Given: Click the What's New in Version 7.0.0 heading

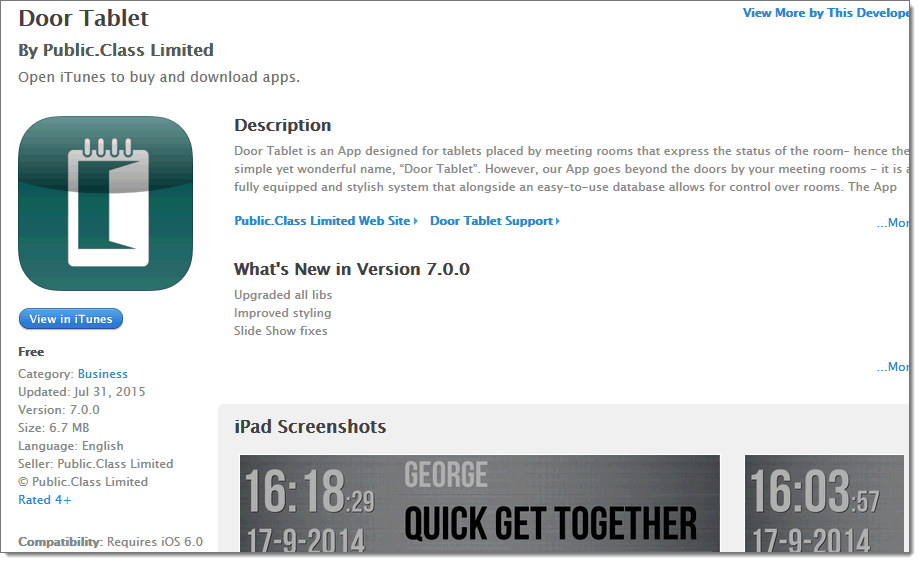Looking at the screenshot, I should (x=352, y=269).
